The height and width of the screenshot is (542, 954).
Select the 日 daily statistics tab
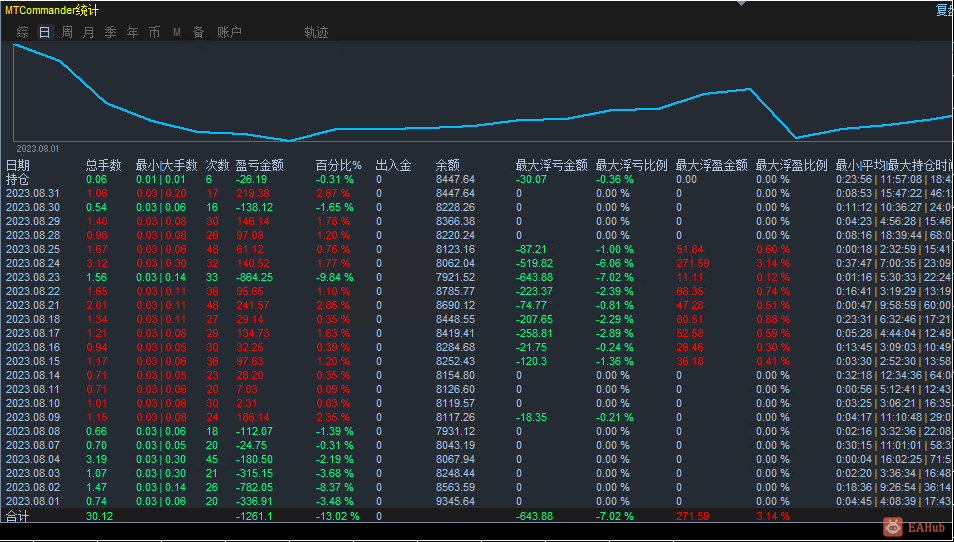(44, 32)
